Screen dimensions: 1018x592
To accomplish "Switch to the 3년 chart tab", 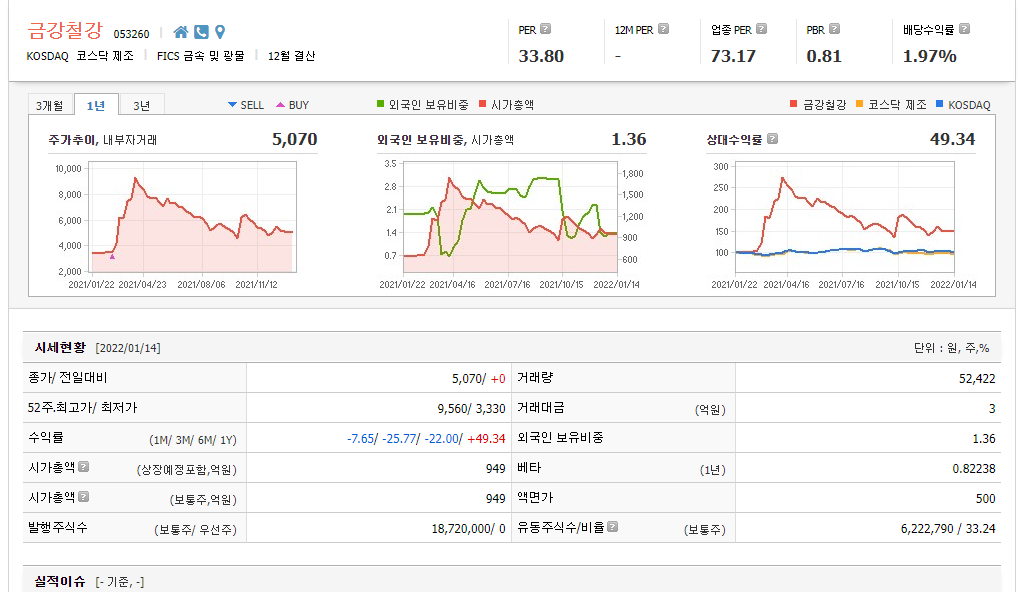I will click(142, 105).
